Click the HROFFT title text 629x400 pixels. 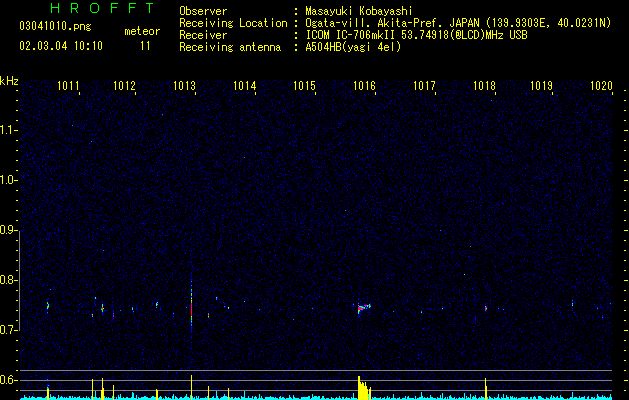coord(103,8)
